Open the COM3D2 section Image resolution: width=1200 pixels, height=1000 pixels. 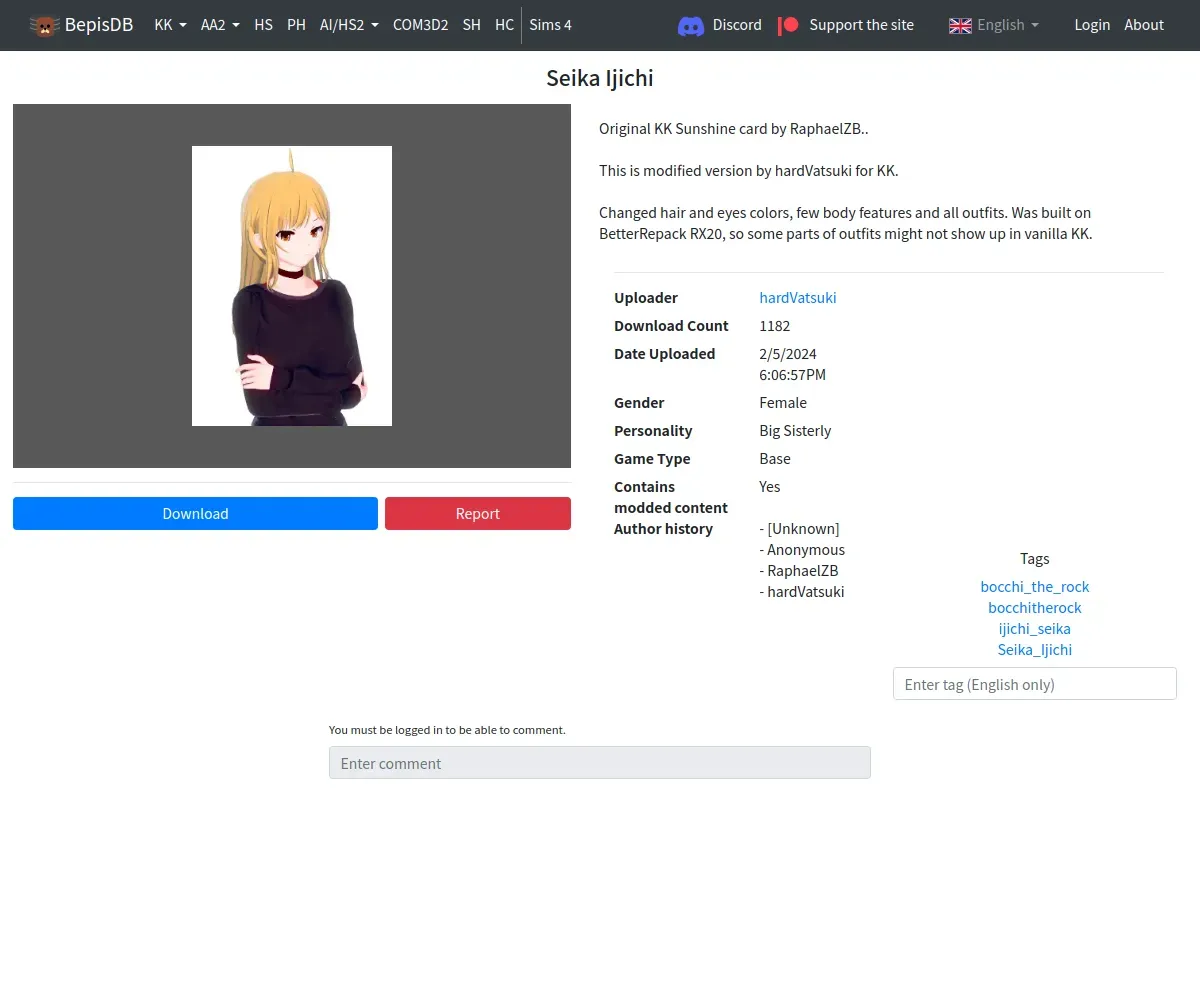[420, 25]
